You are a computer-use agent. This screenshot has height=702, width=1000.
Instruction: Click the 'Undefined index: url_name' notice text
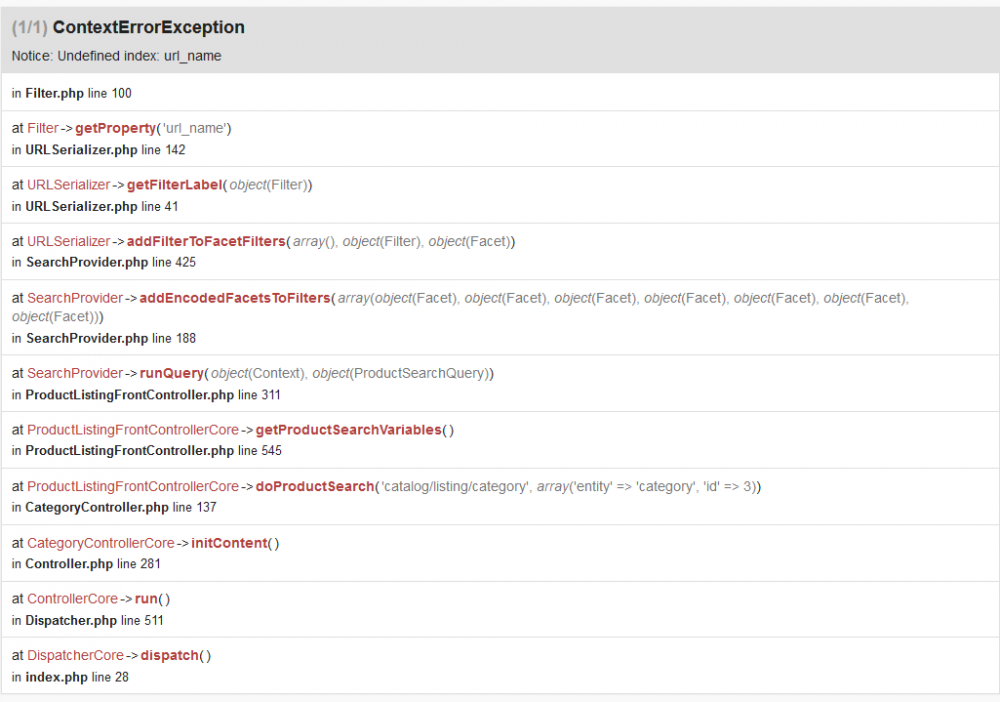click(x=117, y=56)
